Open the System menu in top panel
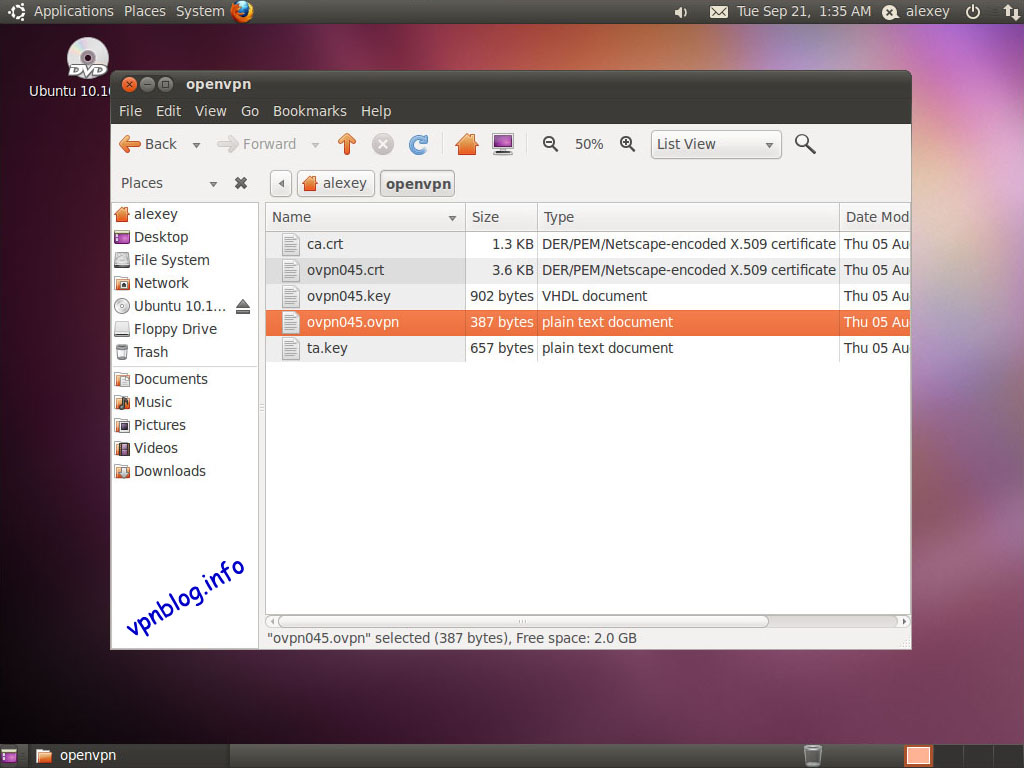This screenshot has width=1024, height=768. click(200, 11)
